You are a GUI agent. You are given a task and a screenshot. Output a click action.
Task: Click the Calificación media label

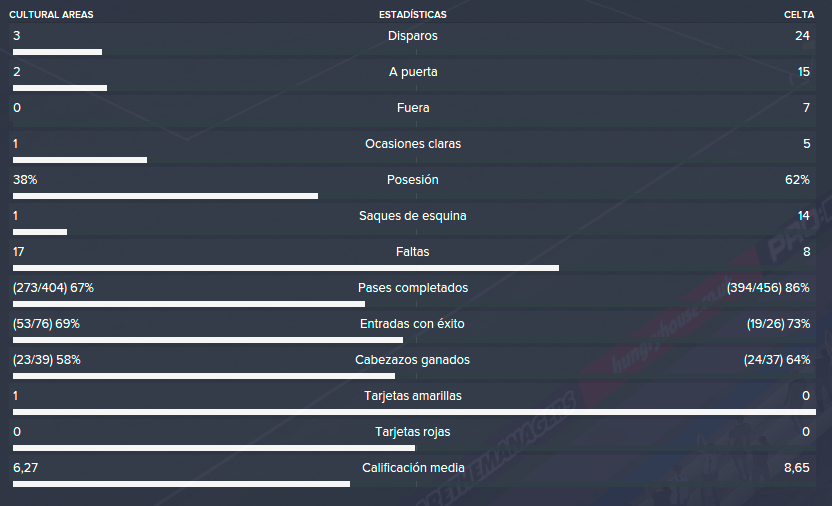[413, 468]
